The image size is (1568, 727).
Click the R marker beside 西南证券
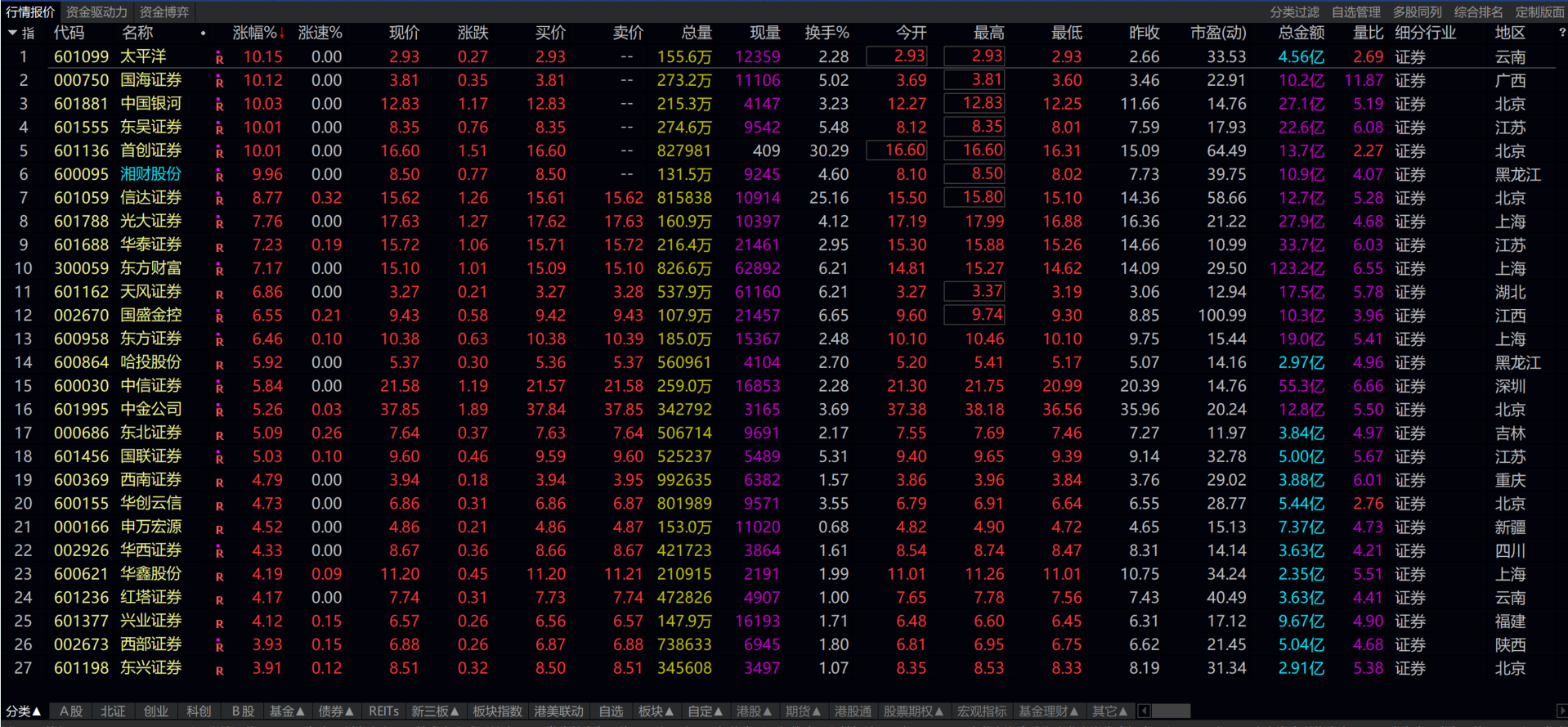tap(219, 482)
